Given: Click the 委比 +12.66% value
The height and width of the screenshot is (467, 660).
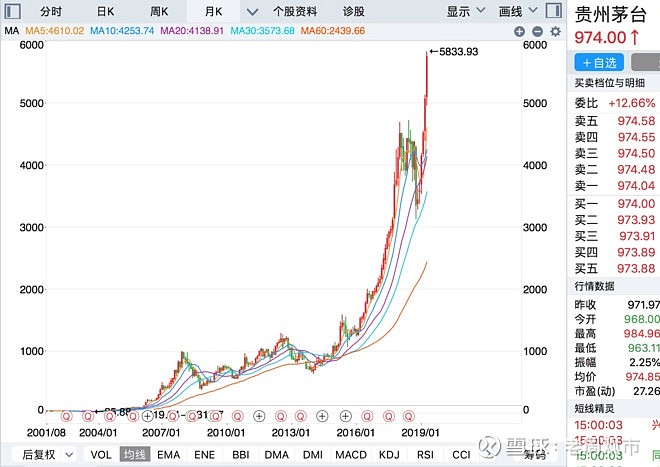Looking at the screenshot, I should tap(632, 103).
